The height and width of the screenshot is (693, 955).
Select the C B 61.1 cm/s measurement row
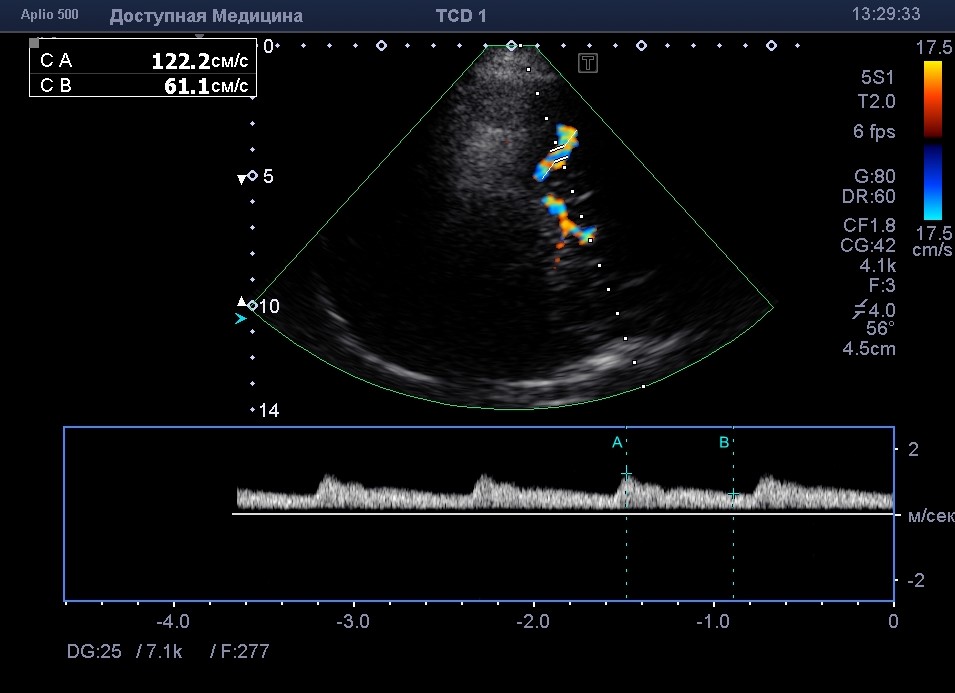(143, 86)
